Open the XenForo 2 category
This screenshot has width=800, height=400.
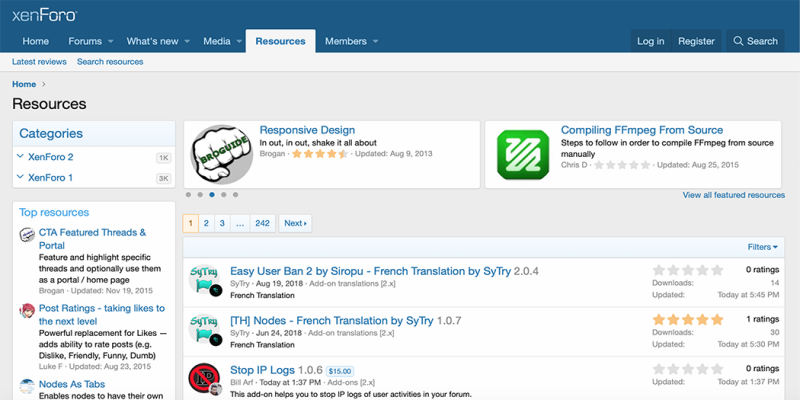51,157
